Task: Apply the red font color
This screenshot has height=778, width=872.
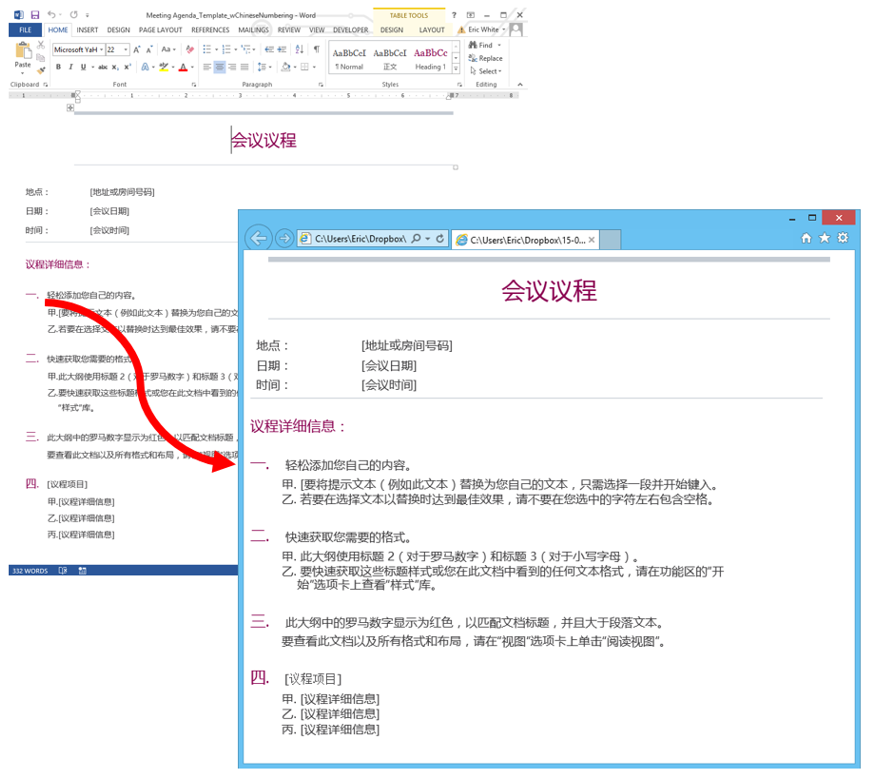Action: click(x=183, y=67)
